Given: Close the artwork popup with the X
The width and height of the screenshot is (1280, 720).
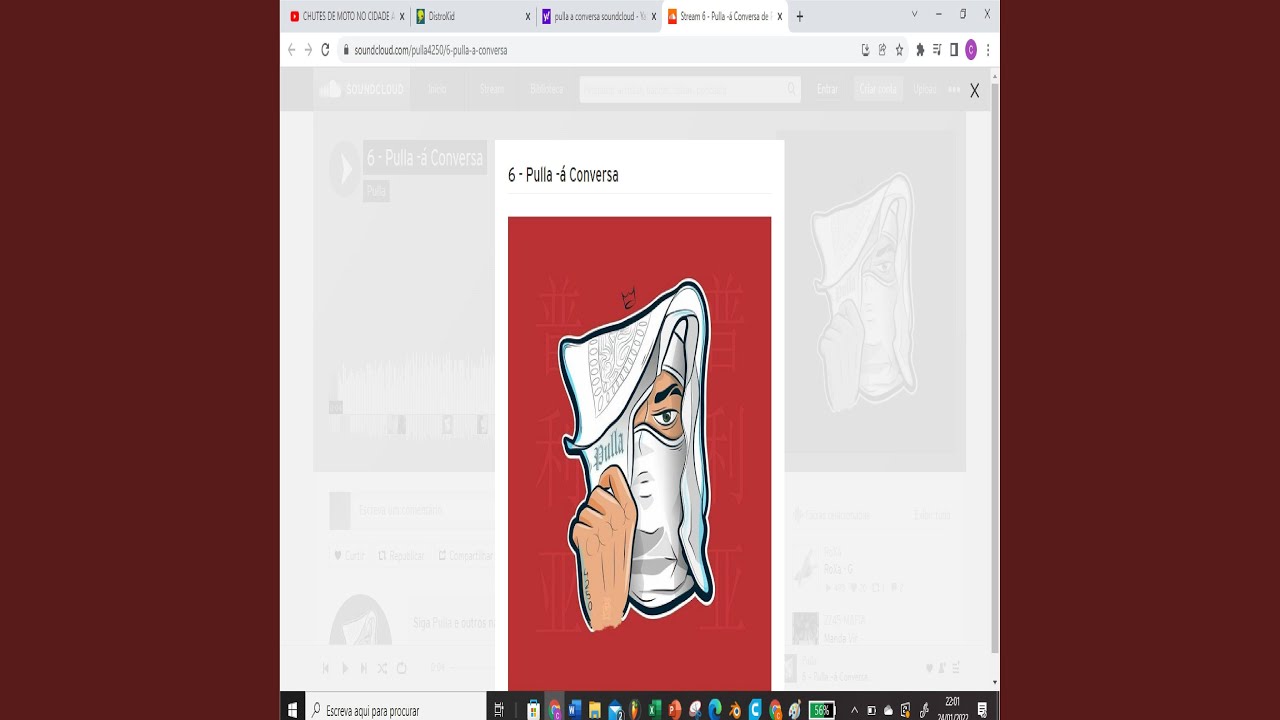Looking at the screenshot, I should click(x=974, y=91).
